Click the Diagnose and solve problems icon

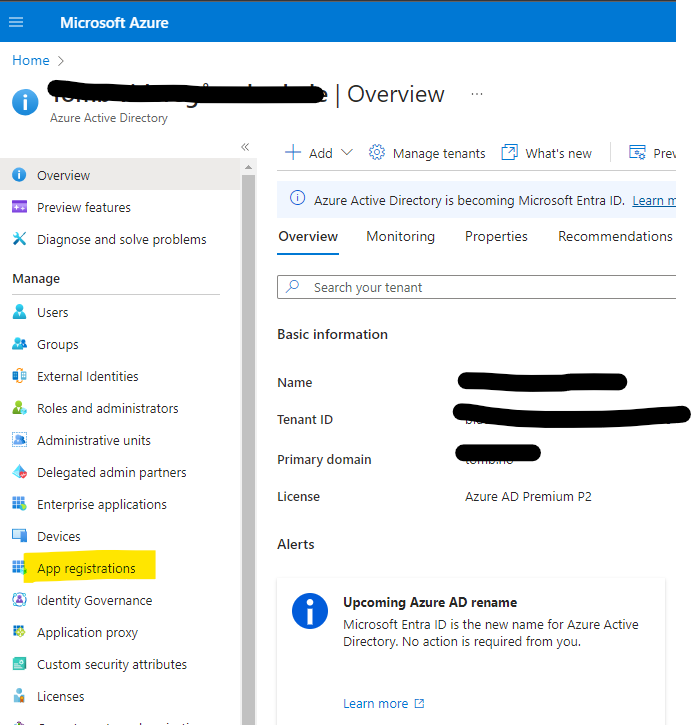(x=19, y=239)
